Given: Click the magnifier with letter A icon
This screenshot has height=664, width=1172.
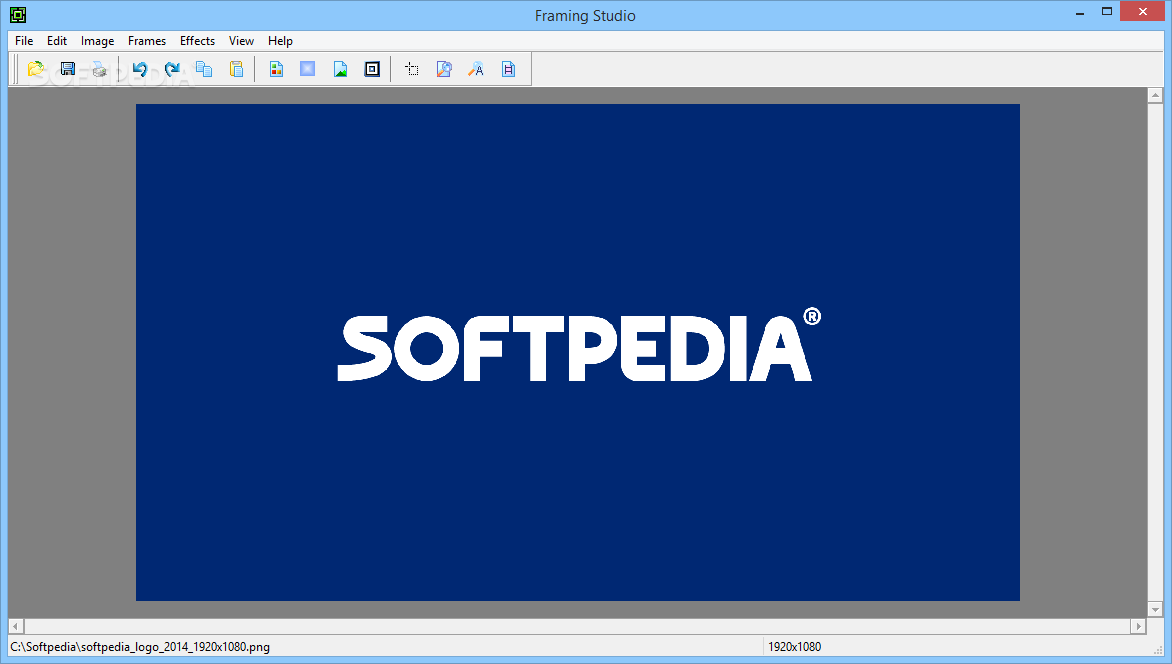Looking at the screenshot, I should (x=476, y=69).
